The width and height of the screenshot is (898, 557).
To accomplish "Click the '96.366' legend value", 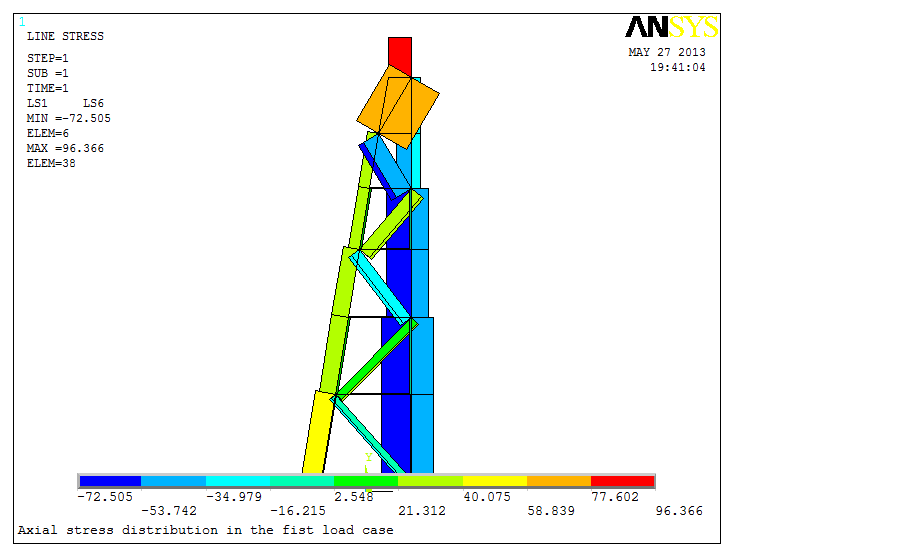I will pyautogui.click(x=679, y=511).
